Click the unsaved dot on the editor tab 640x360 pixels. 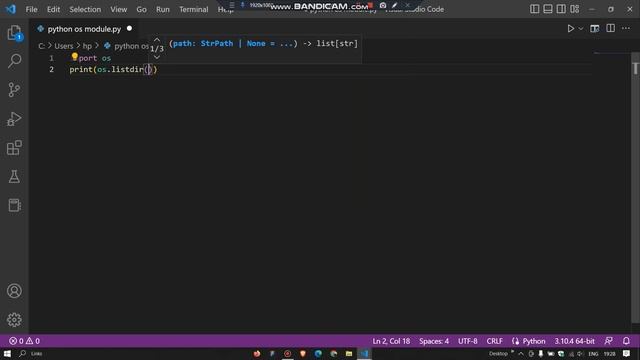pyautogui.click(x=129, y=29)
